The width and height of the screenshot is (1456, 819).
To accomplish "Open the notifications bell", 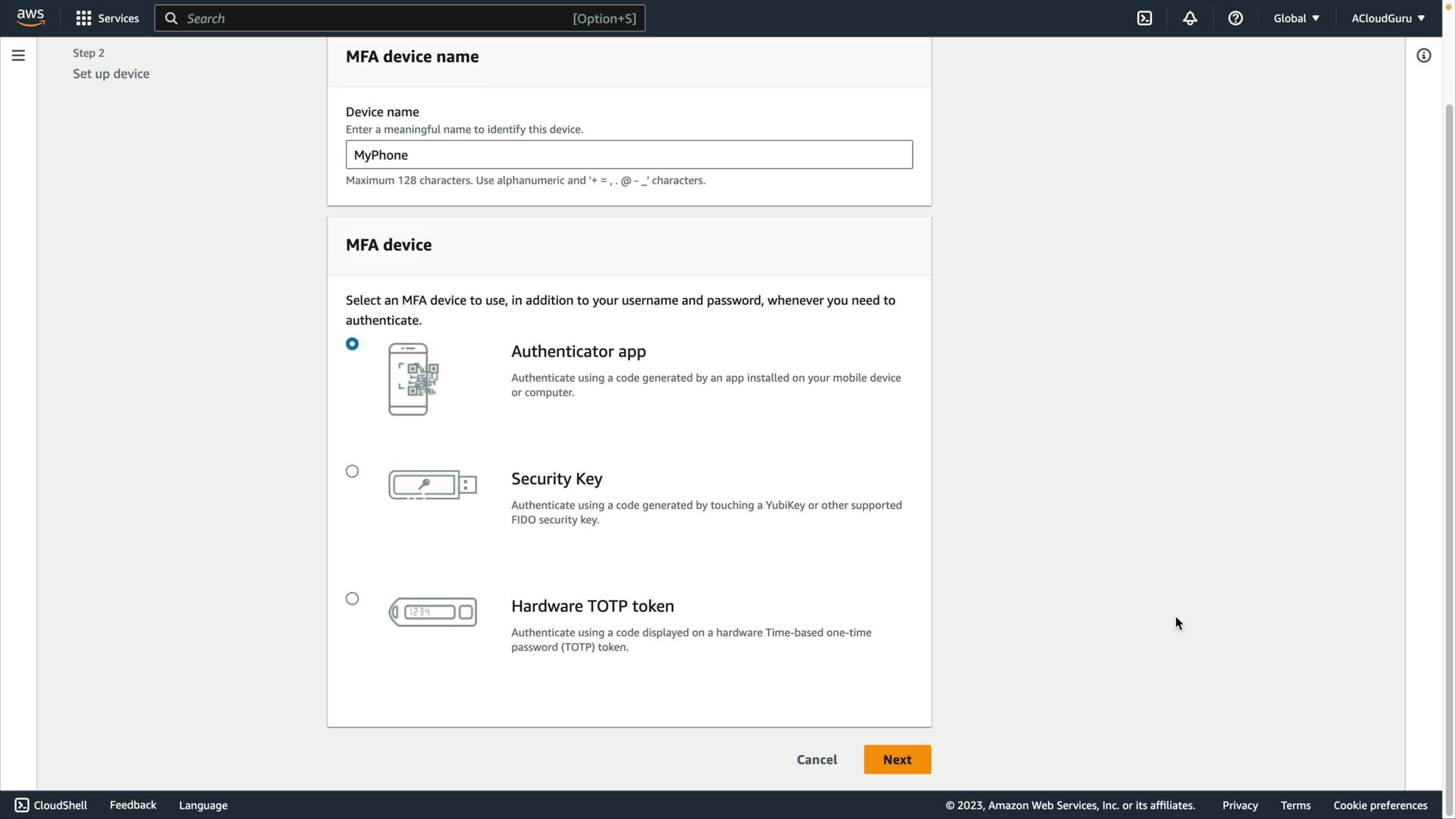I will point(1190,18).
